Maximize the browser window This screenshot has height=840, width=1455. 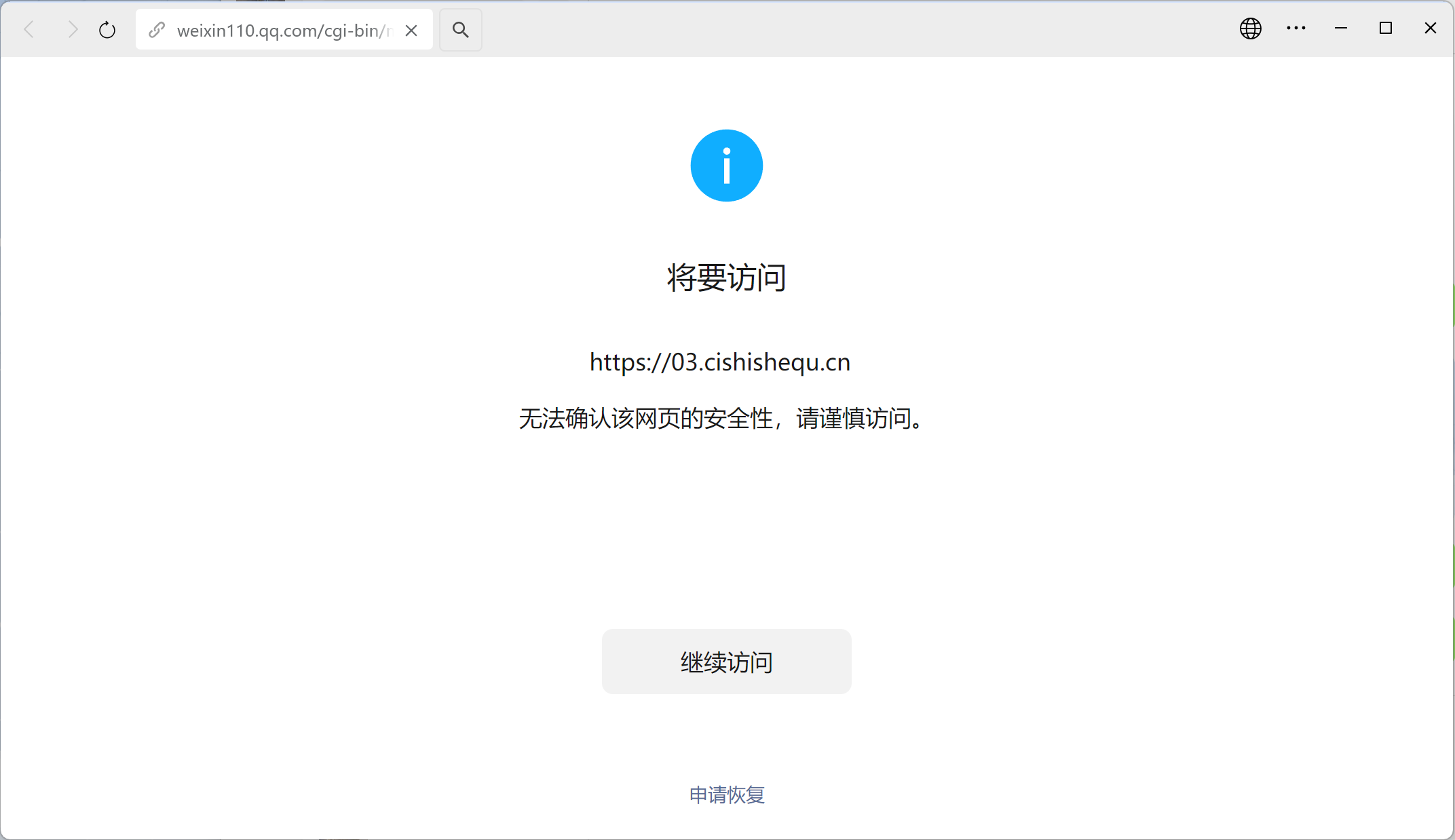coord(1385,28)
